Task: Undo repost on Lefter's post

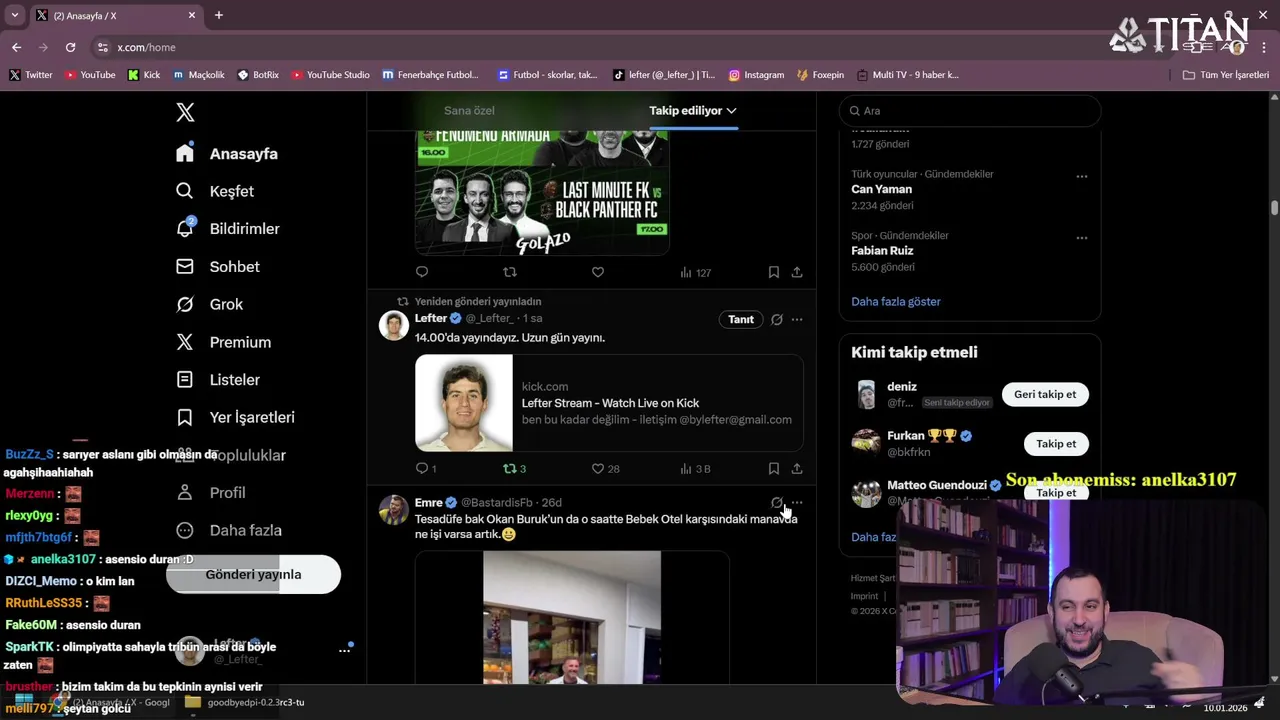Action: 514,468
